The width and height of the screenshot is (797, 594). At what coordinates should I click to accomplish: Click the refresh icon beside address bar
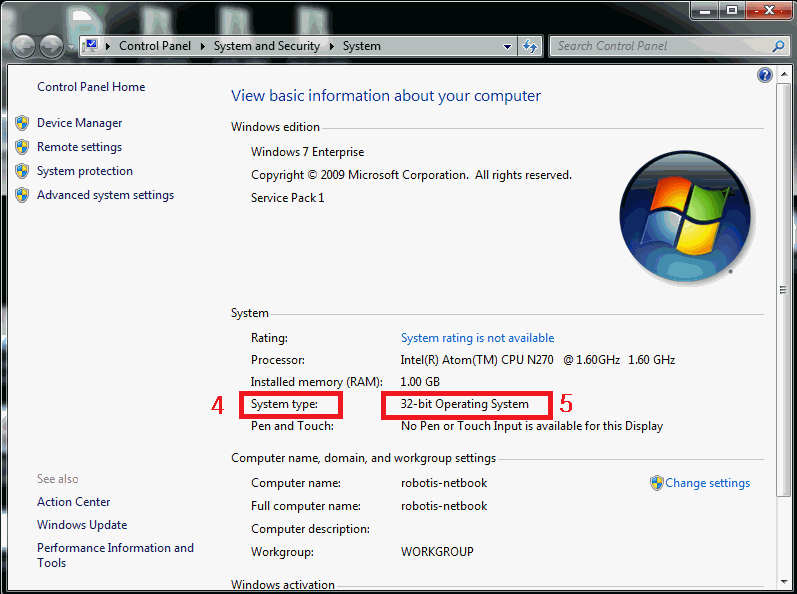530,46
